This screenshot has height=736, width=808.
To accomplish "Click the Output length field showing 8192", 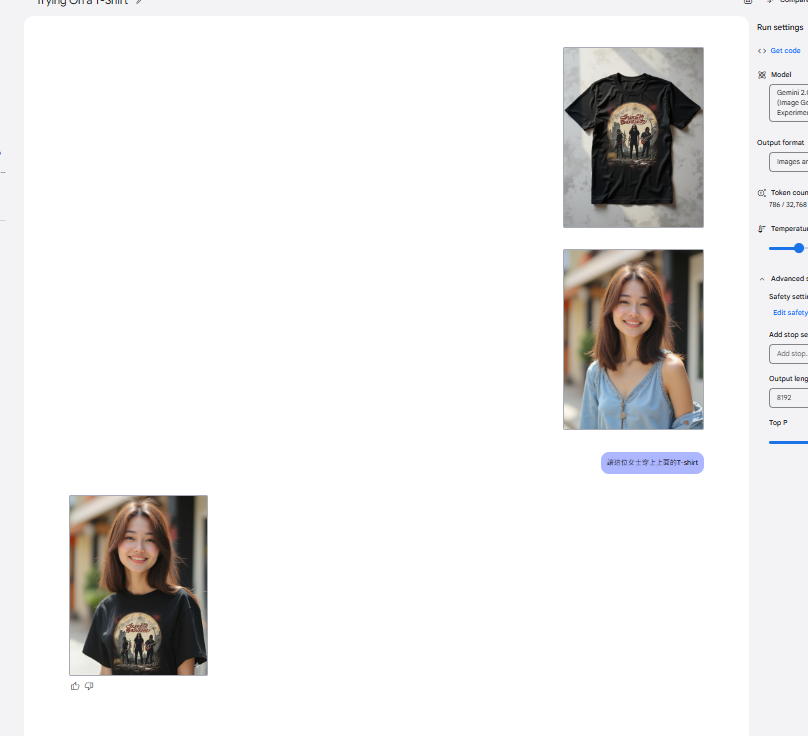I will (788, 398).
